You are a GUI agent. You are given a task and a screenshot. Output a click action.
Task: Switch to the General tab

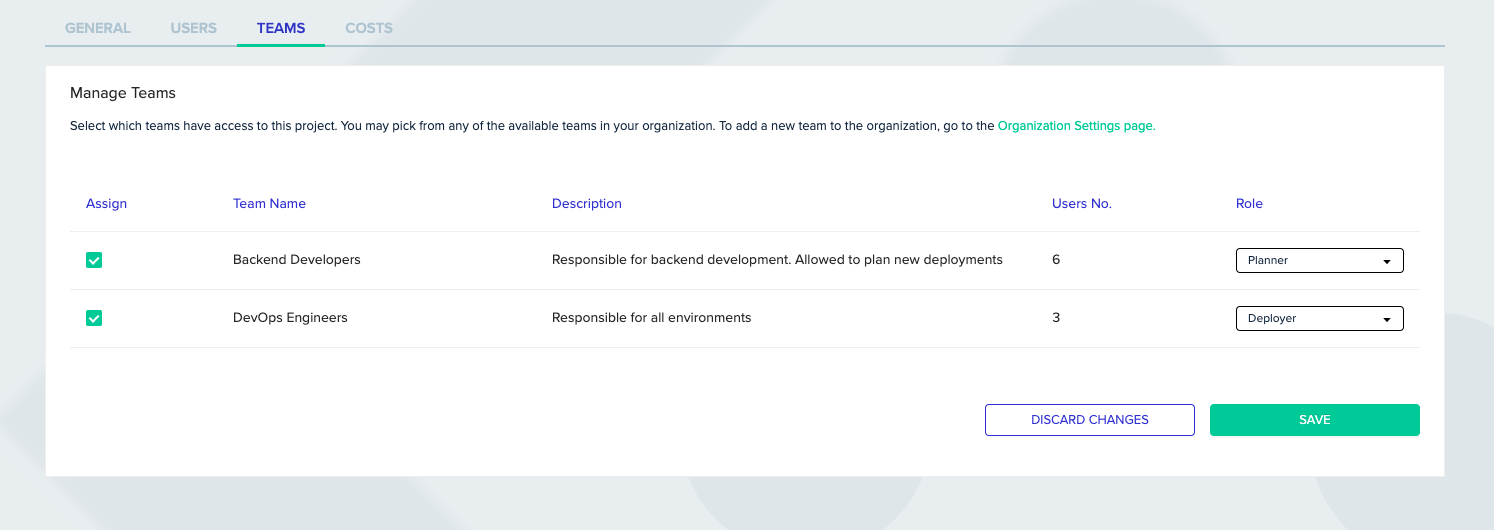(98, 28)
